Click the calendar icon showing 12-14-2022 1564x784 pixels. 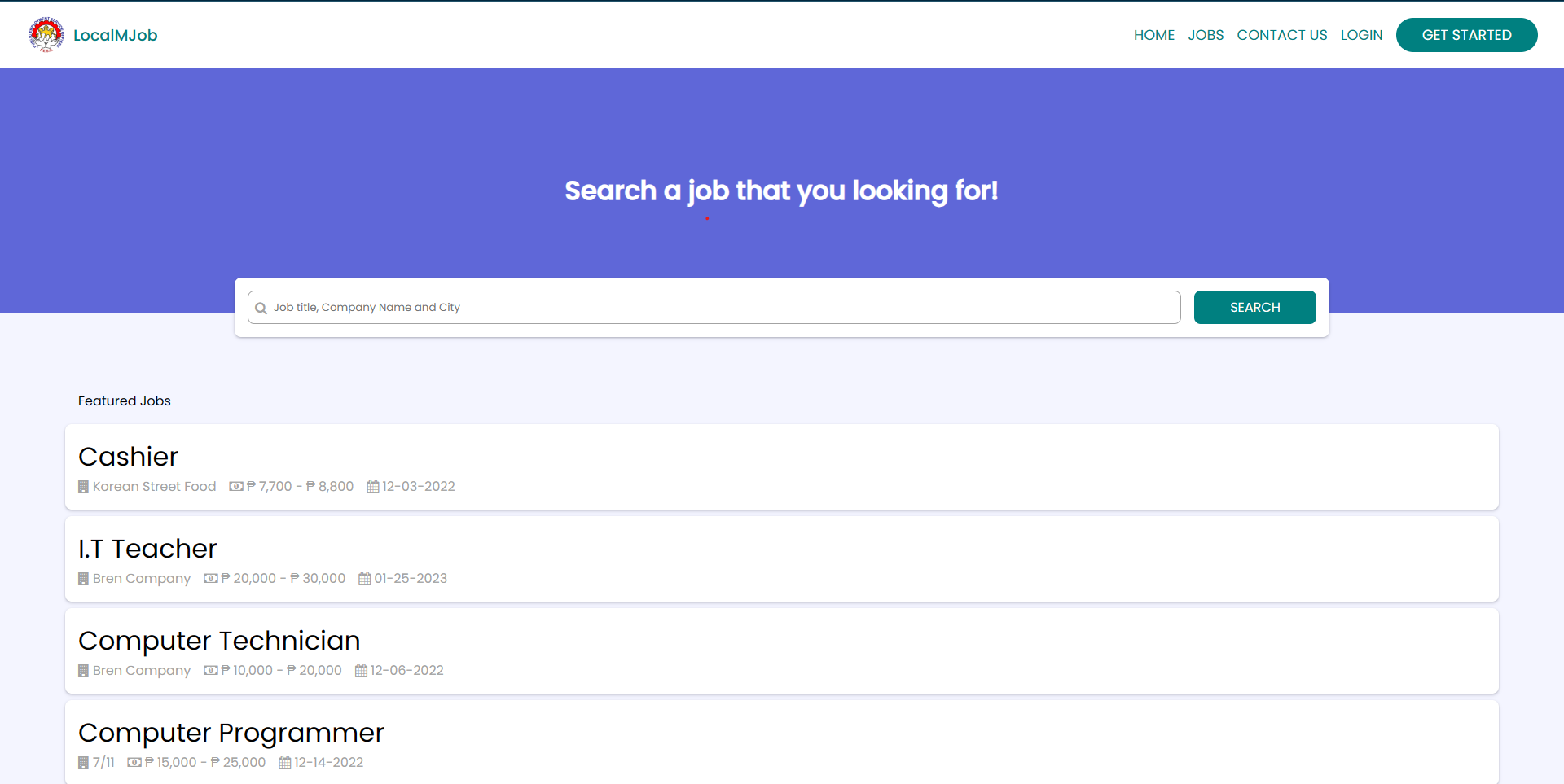(x=284, y=762)
